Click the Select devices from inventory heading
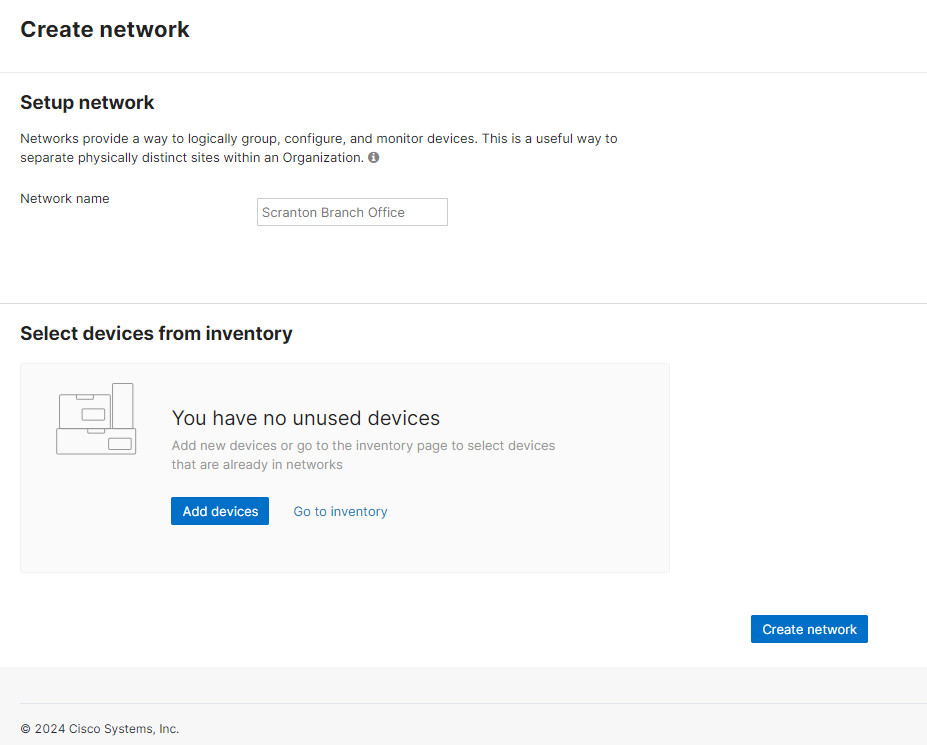 coord(156,333)
